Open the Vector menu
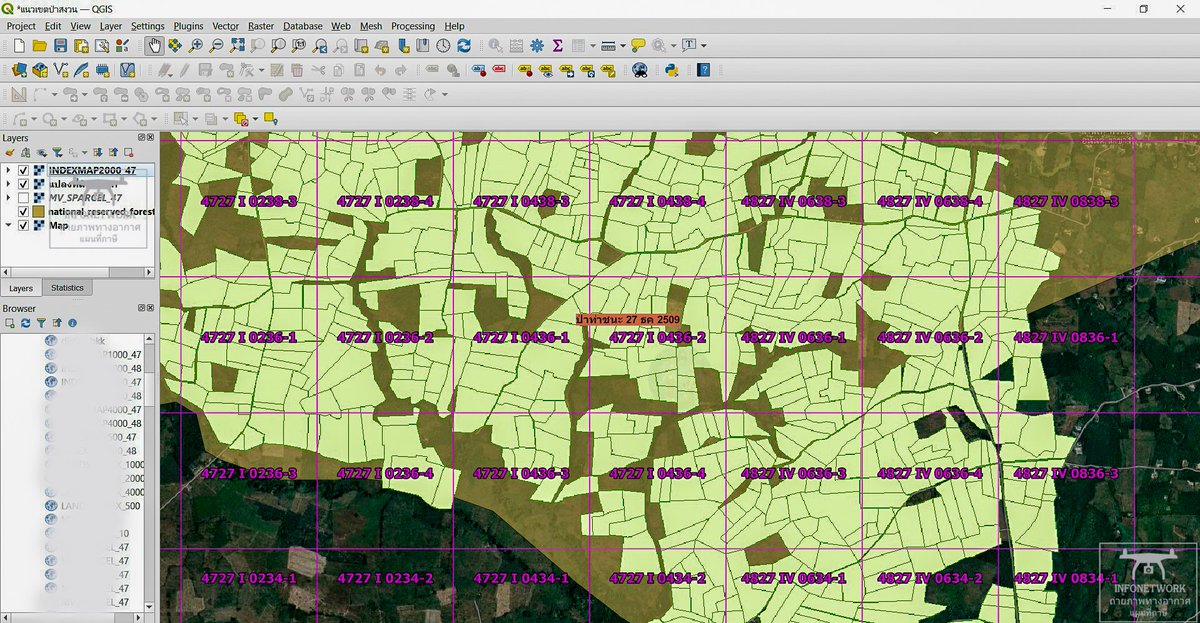This screenshot has height=623, width=1200. pyautogui.click(x=226, y=26)
